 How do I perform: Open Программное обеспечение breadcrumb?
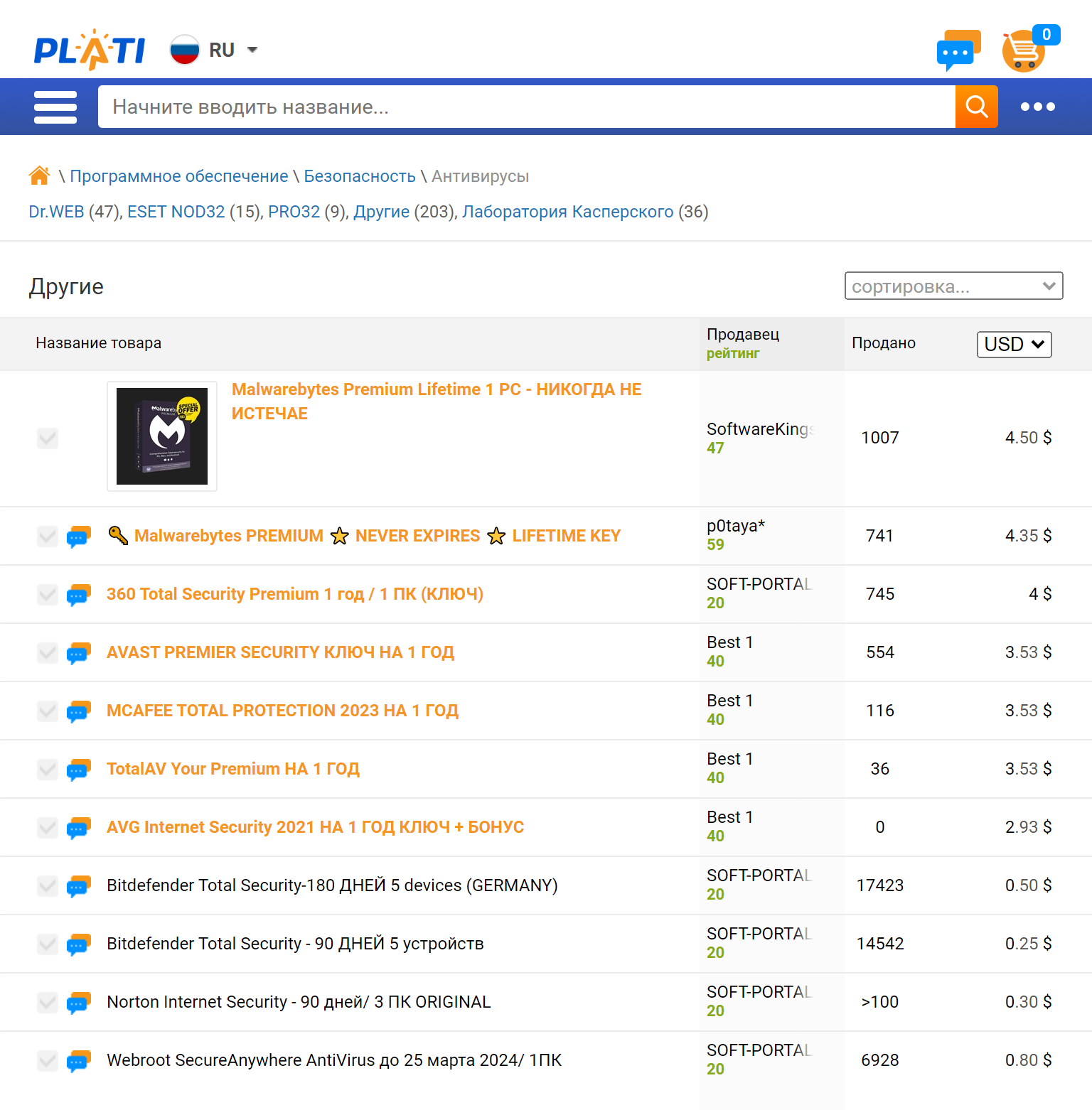click(x=179, y=176)
